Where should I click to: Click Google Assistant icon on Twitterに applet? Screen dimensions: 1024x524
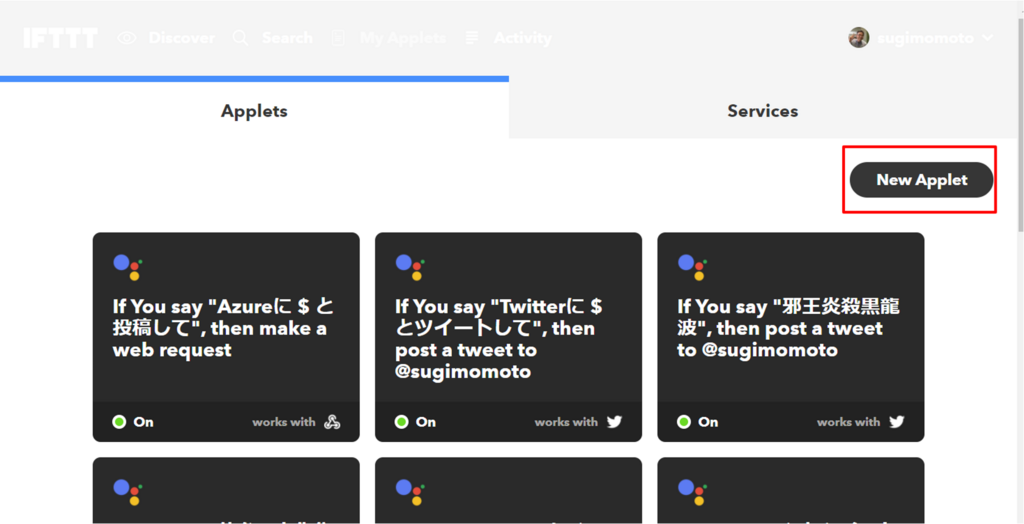pos(410,267)
